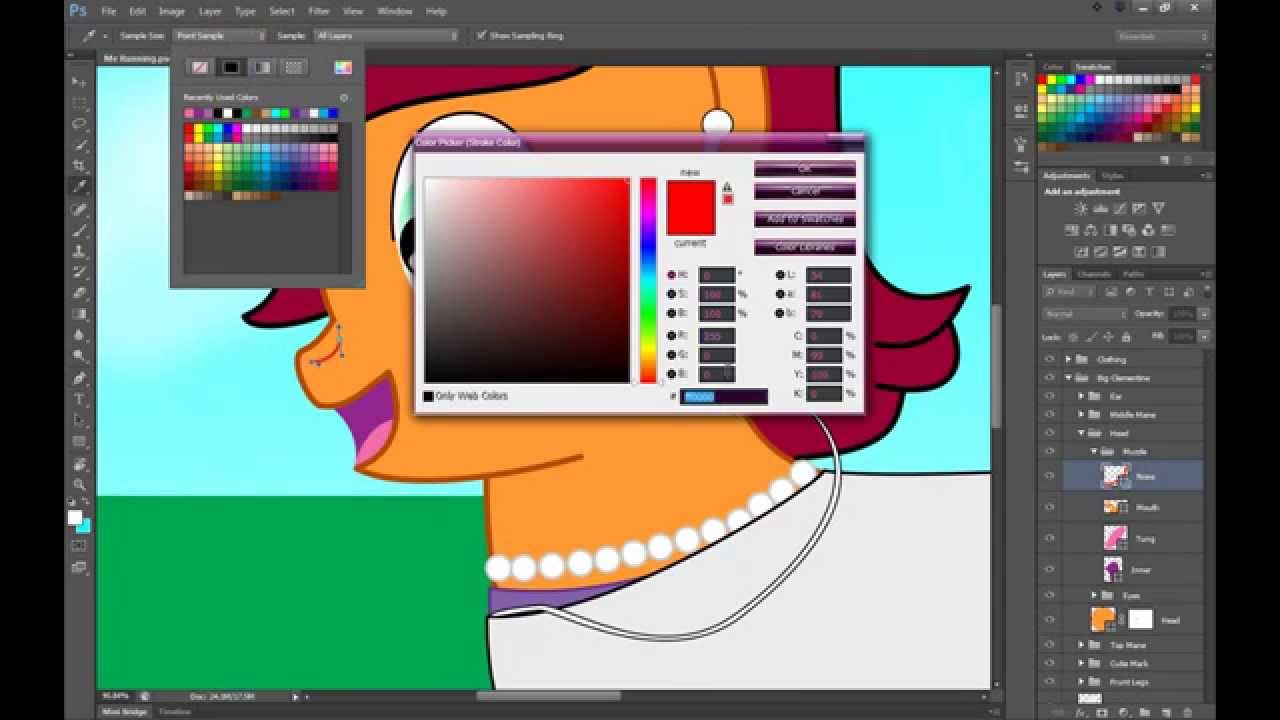Select the Brush tool

[x=79, y=230]
